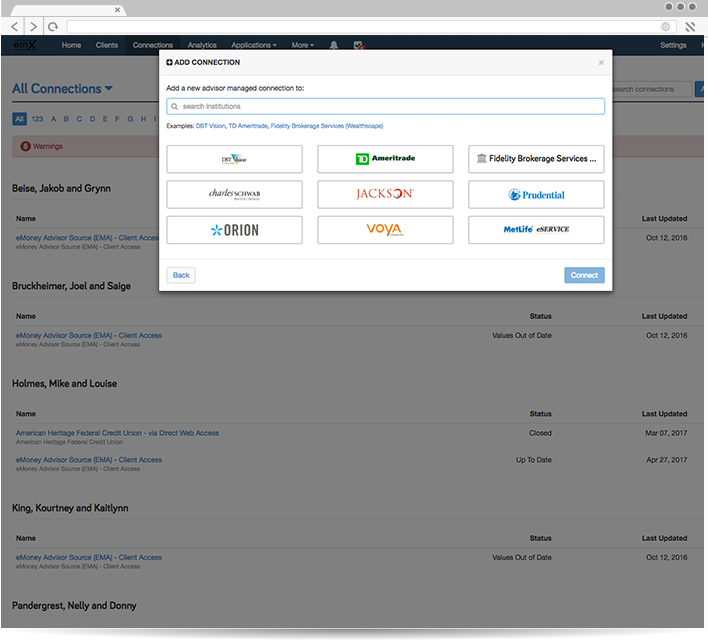Select the All alphabet filter
This screenshot has width=708, height=640.
pos(19,119)
